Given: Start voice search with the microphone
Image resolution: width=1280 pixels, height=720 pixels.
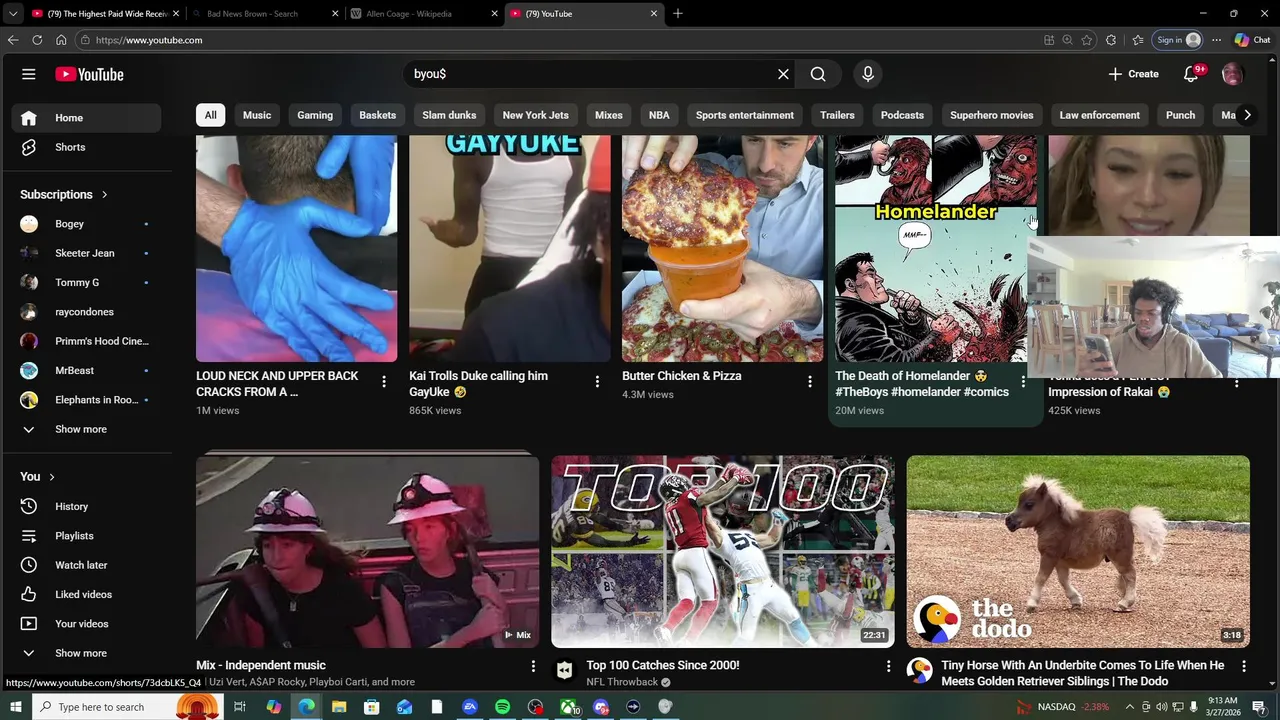Looking at the screenshot, I should [868, 74].
